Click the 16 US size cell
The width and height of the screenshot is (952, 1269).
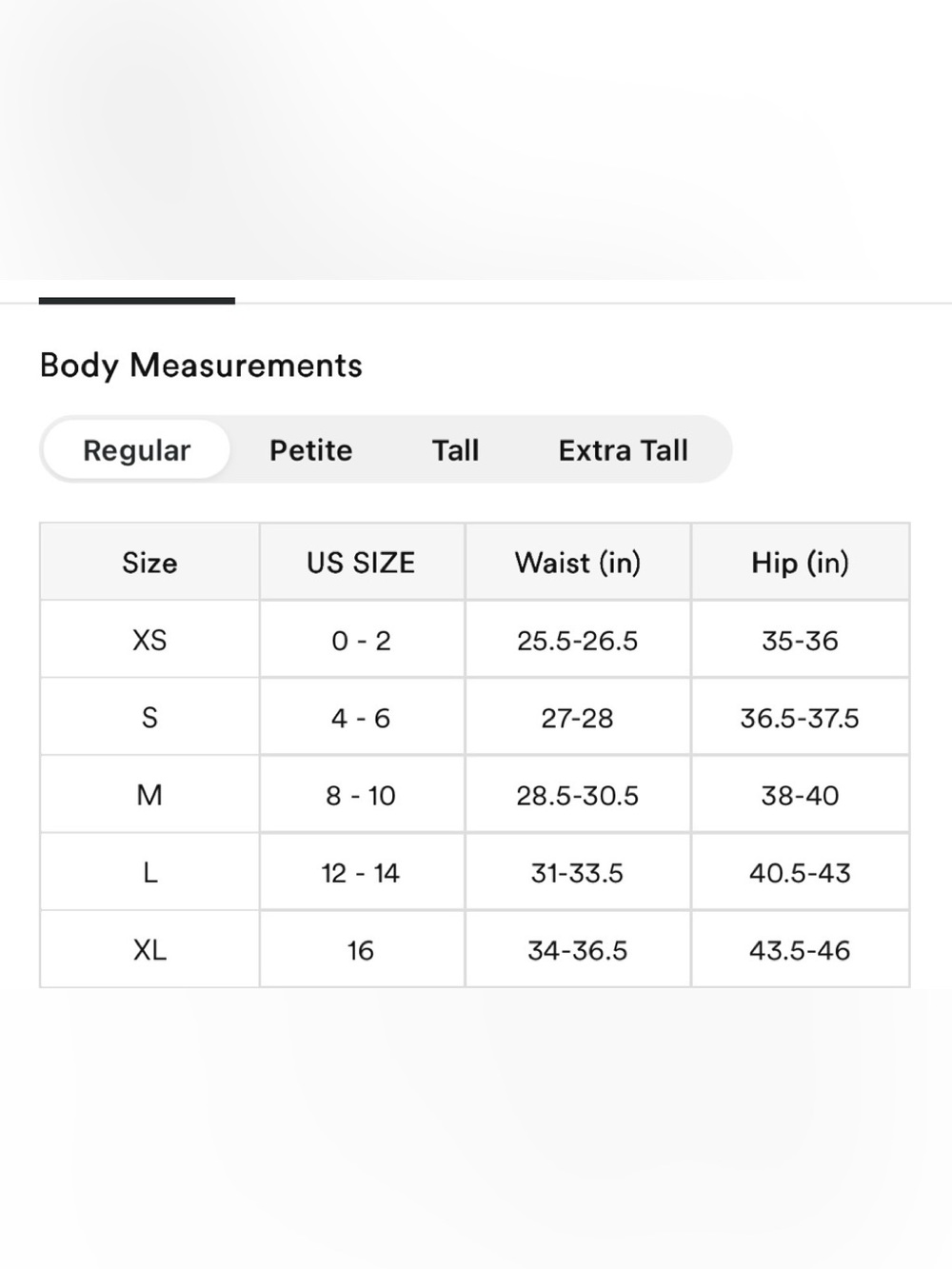click(361, 949)
